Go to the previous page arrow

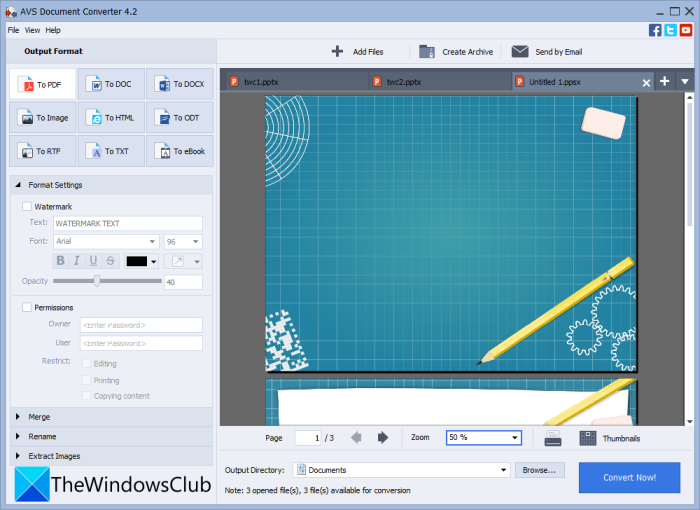click(x=356, y=437)
